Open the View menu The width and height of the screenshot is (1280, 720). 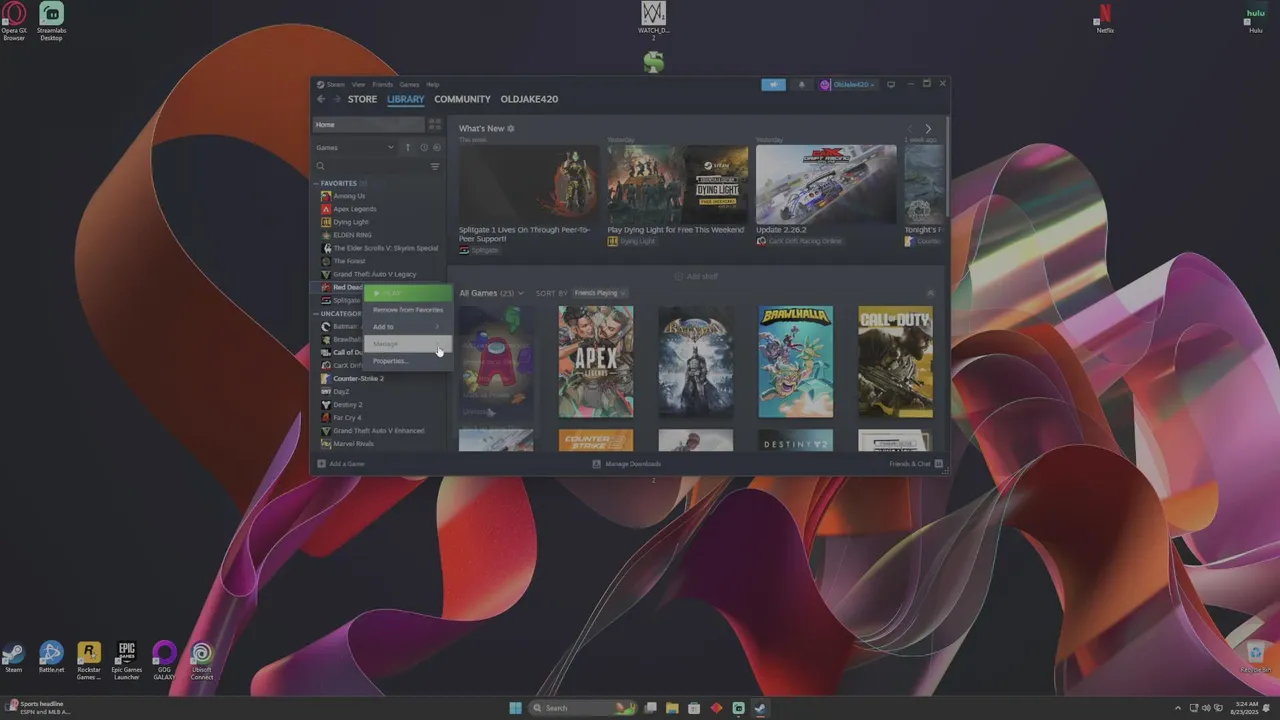point(358,85)
